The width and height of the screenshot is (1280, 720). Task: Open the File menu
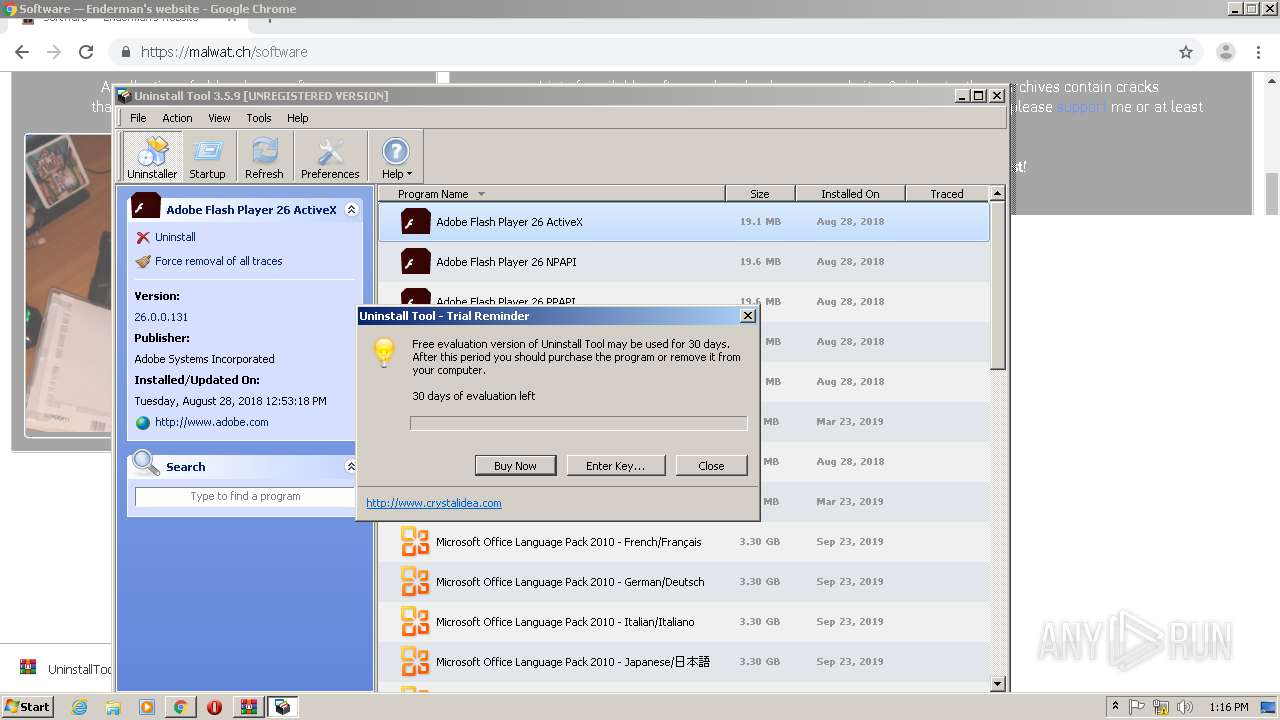[x=138, y=118]
